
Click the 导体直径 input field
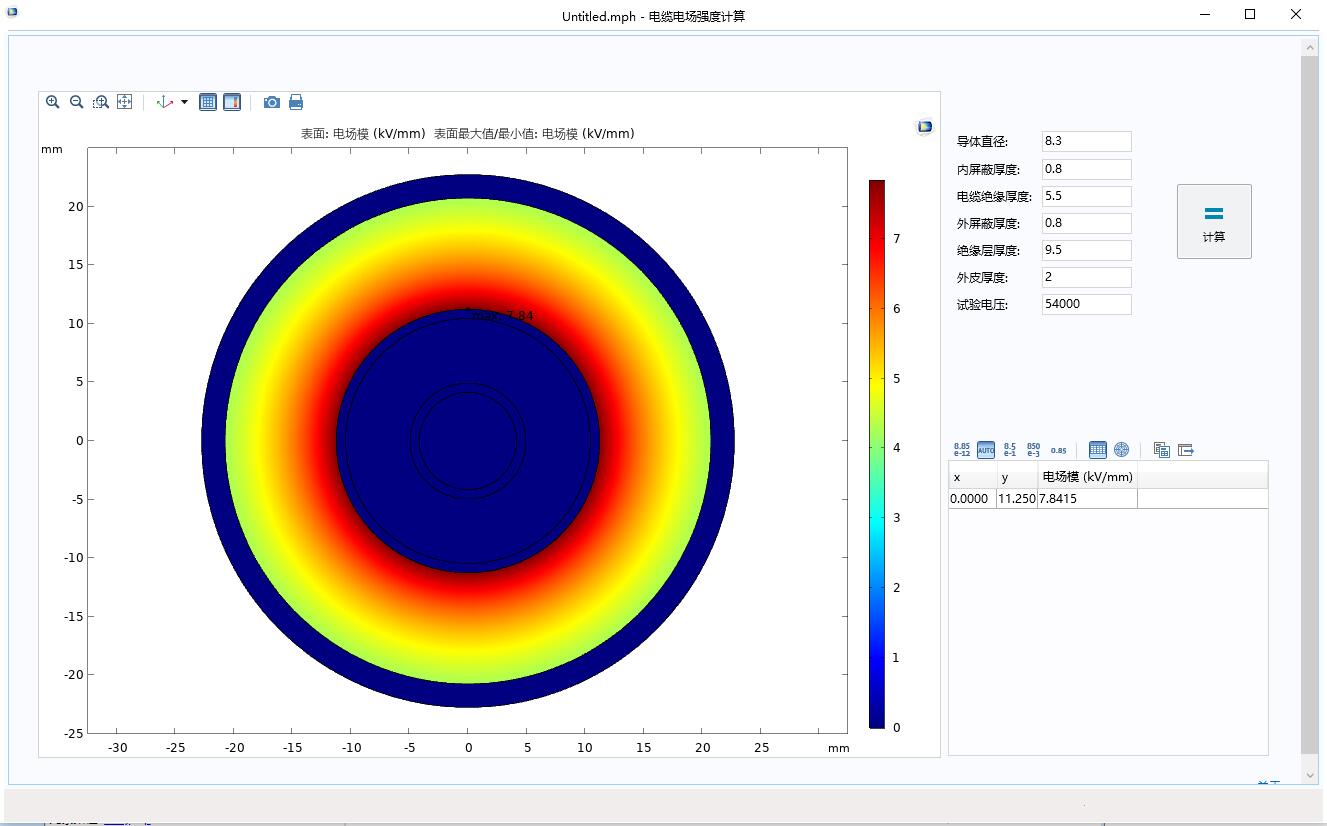[x=1086, y=142]
